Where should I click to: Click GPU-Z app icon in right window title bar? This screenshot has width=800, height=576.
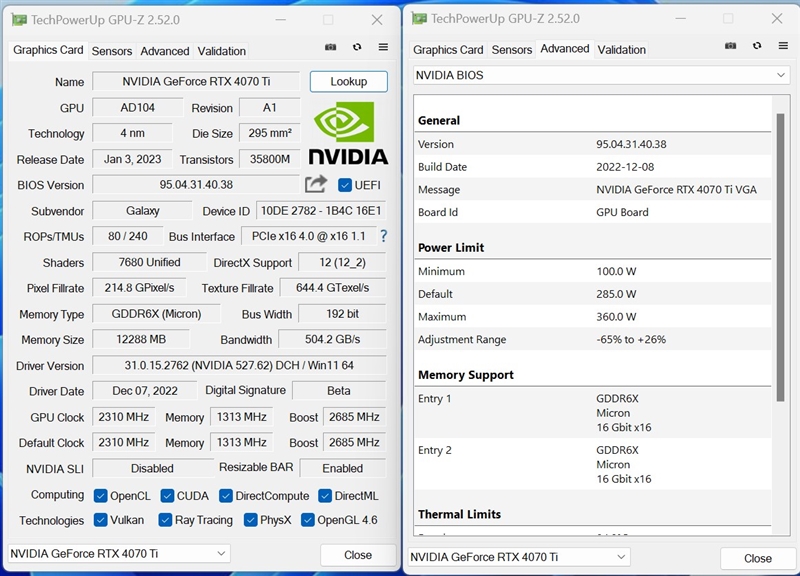419,18
